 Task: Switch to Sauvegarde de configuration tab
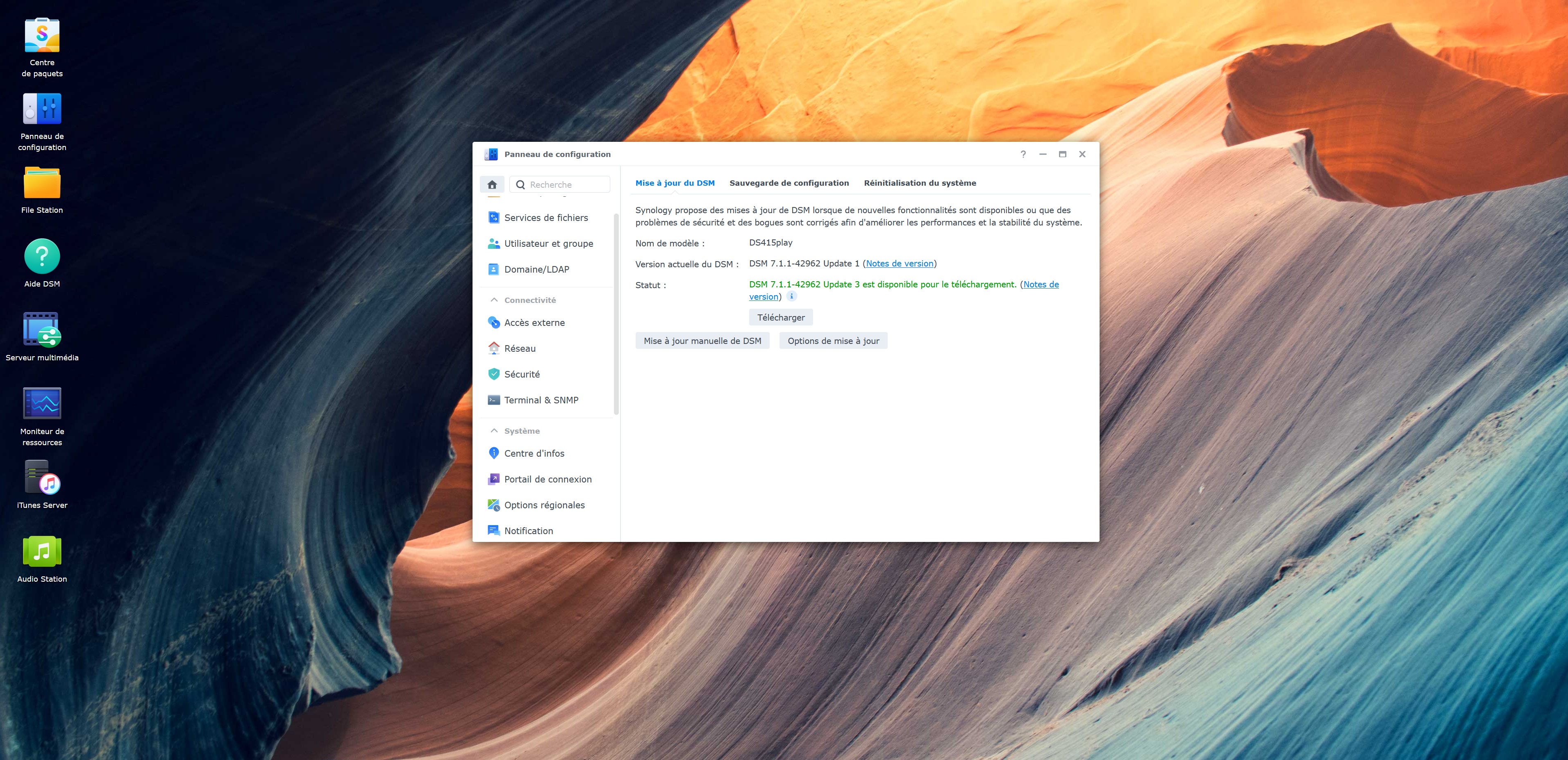click(x=789, y=183)
